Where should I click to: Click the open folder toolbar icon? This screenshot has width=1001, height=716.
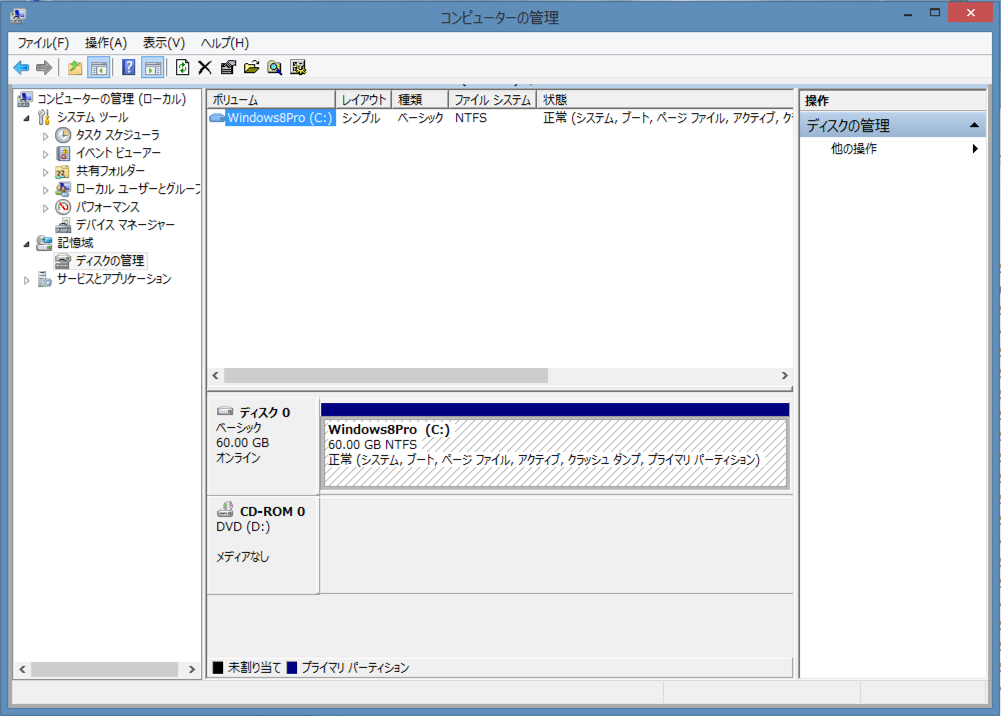(251, 67)
